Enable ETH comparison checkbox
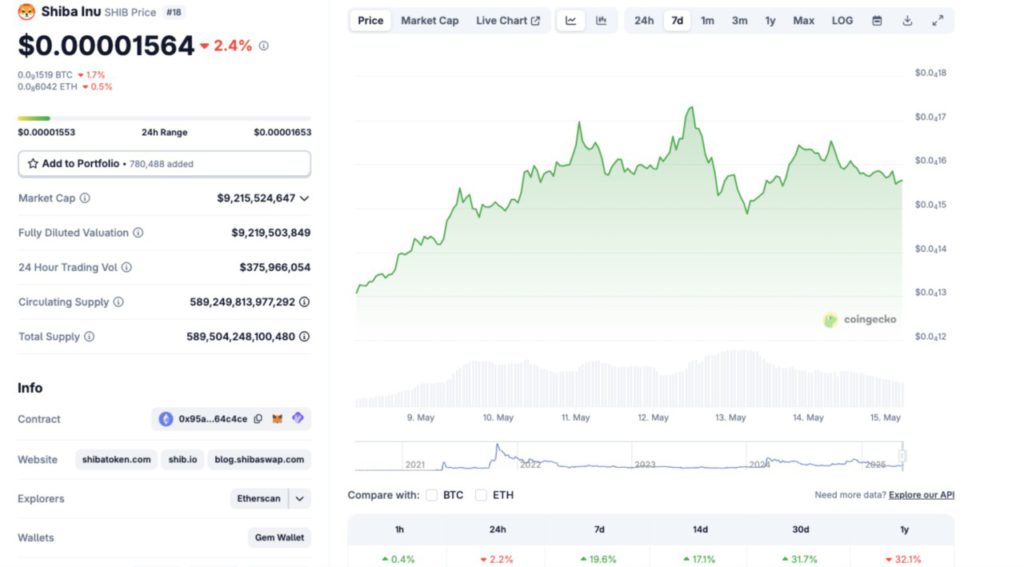1024x567 pixels. point(481,495)
